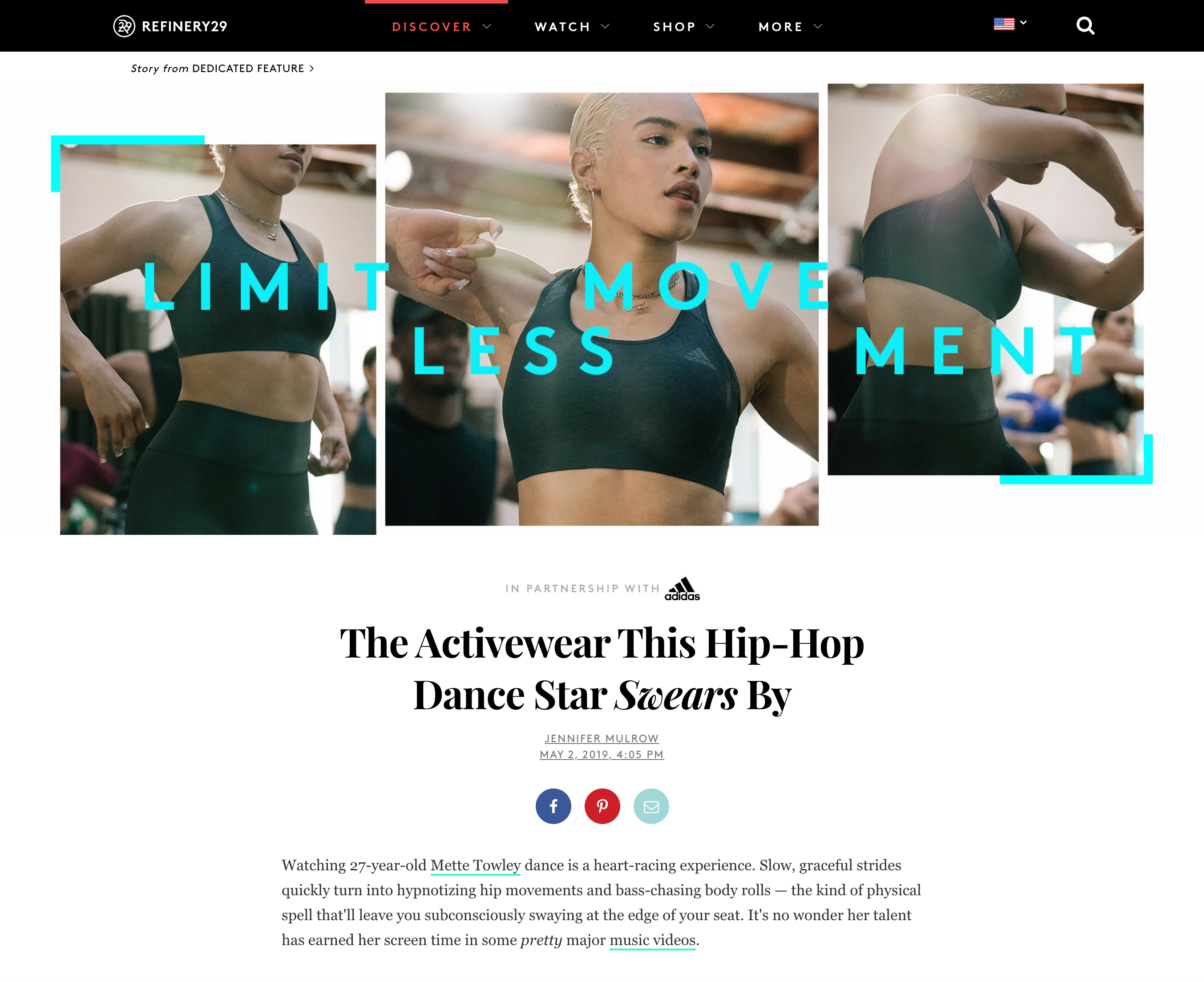
Task: Click the arrow after Dedicated Feature
Action: pyautogui.click(x=311, y=69)
